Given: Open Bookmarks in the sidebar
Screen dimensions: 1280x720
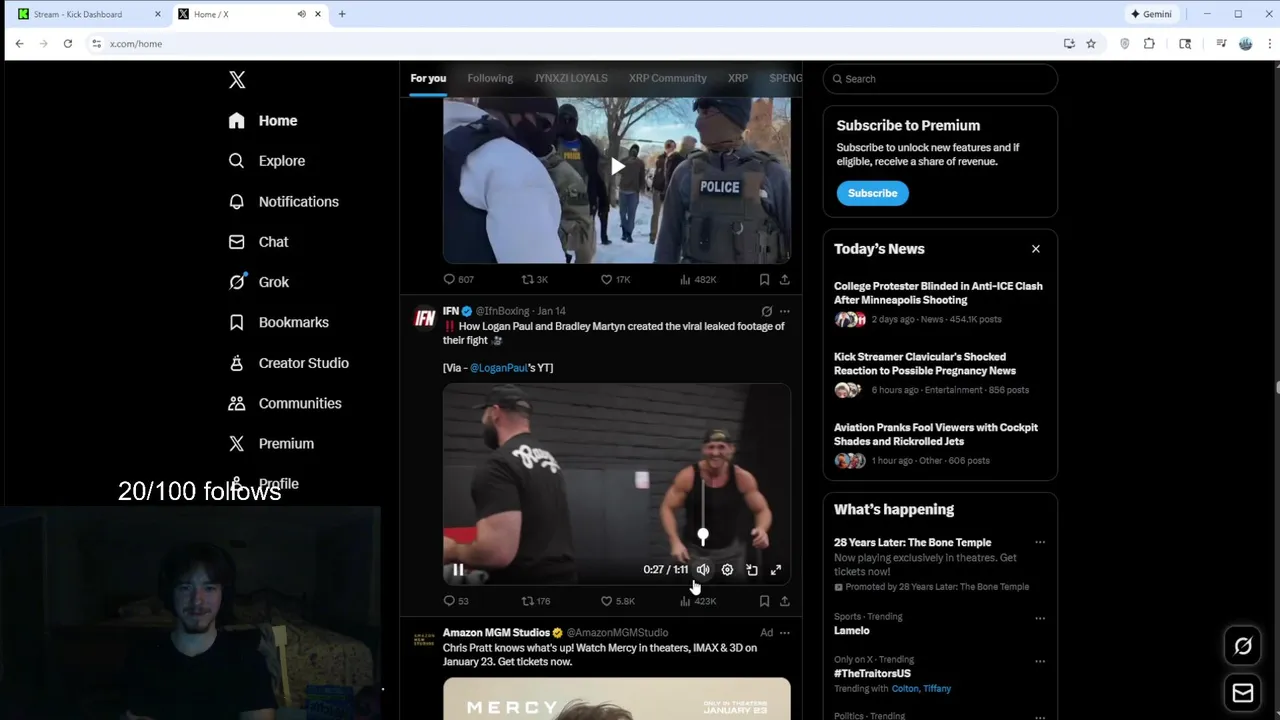Looking at the screenshot, I should (x=278, y=323).
